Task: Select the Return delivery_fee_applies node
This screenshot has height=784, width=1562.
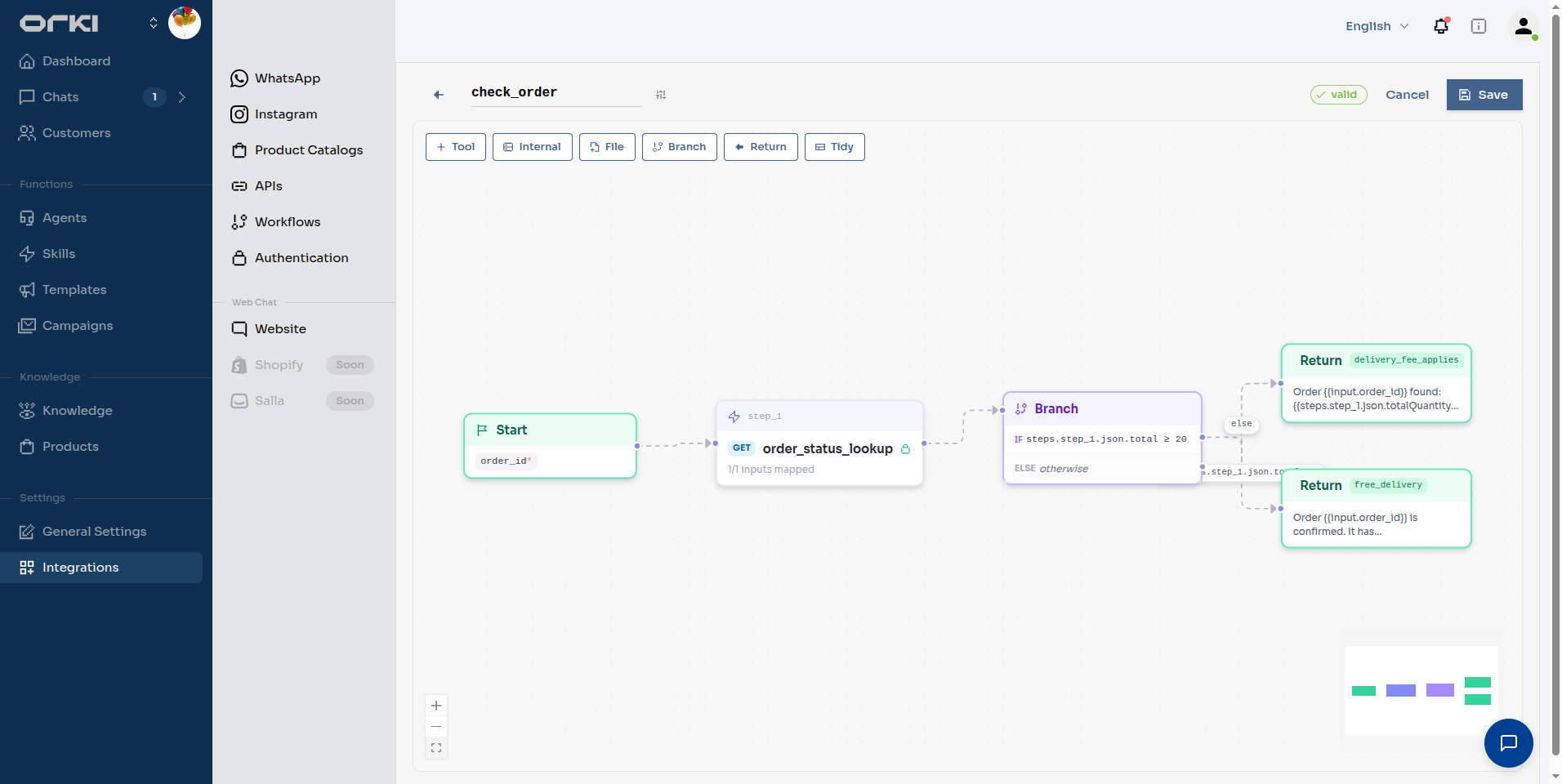Action: coord(1377,383)
